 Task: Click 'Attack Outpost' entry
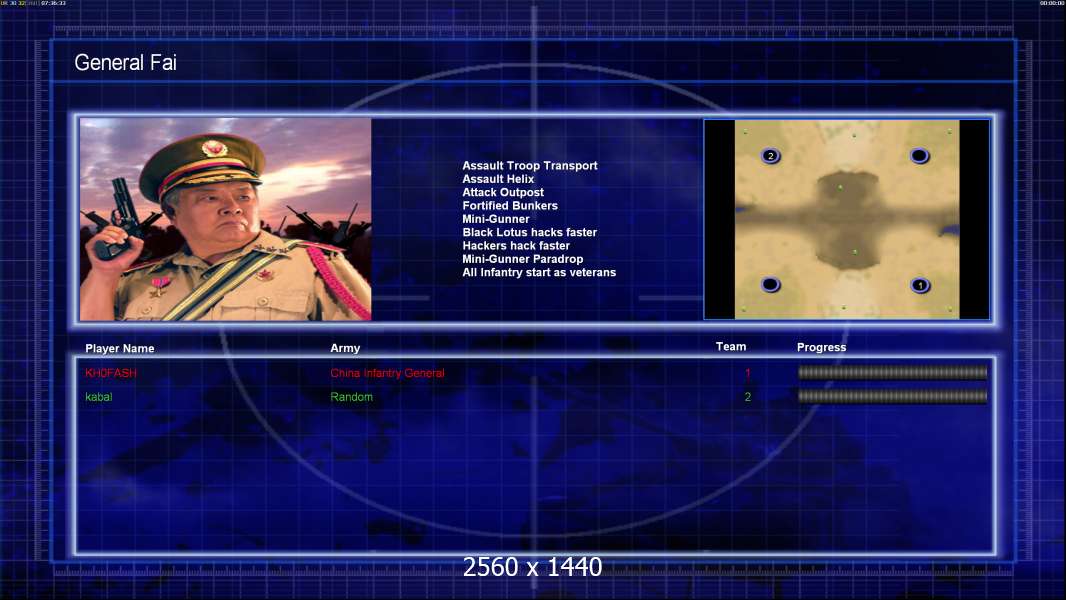tap(502, 192)
